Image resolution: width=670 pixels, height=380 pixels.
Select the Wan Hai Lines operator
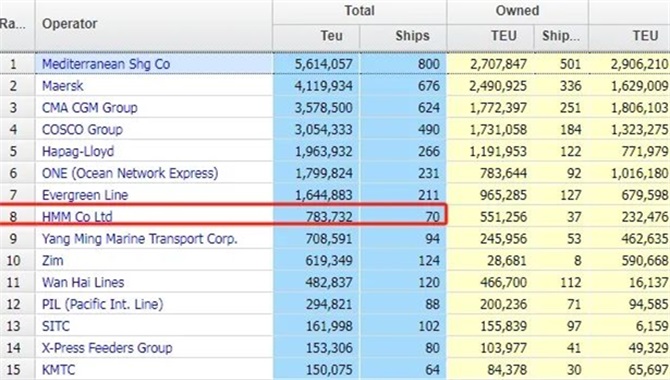point(83,282)
